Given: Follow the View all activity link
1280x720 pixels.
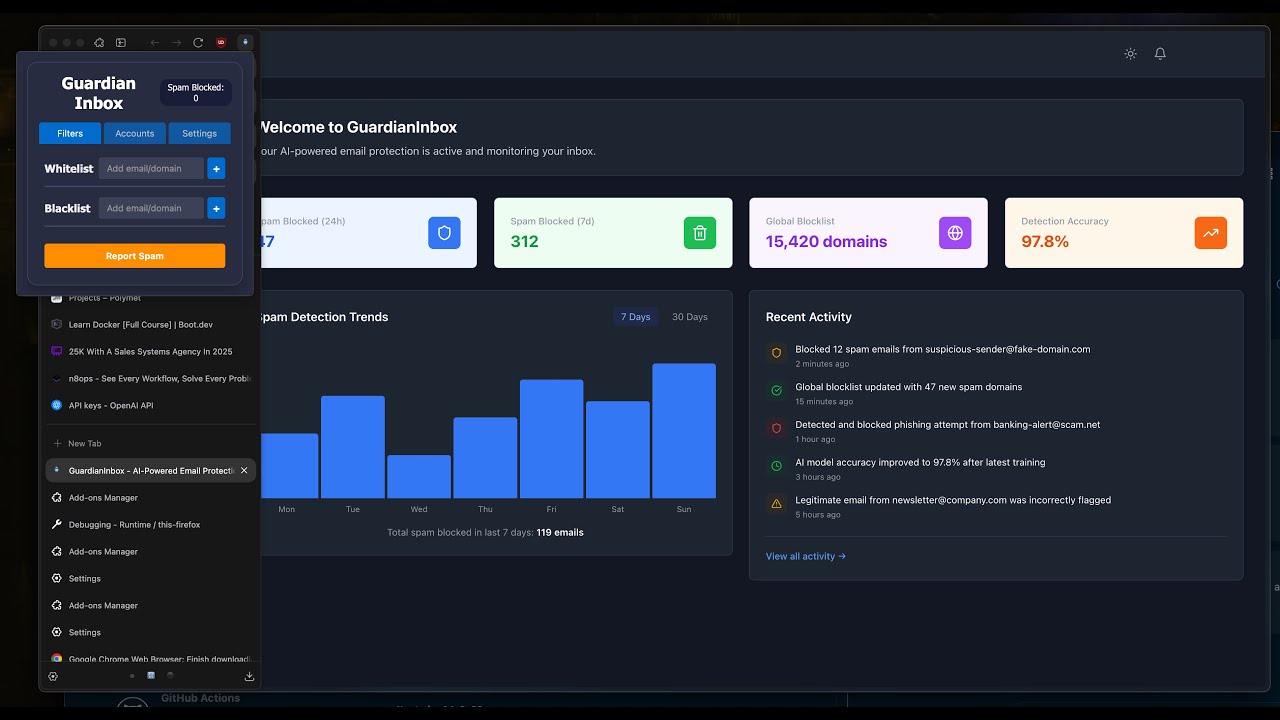Looking at the screenshot, I should pos(806,556).
